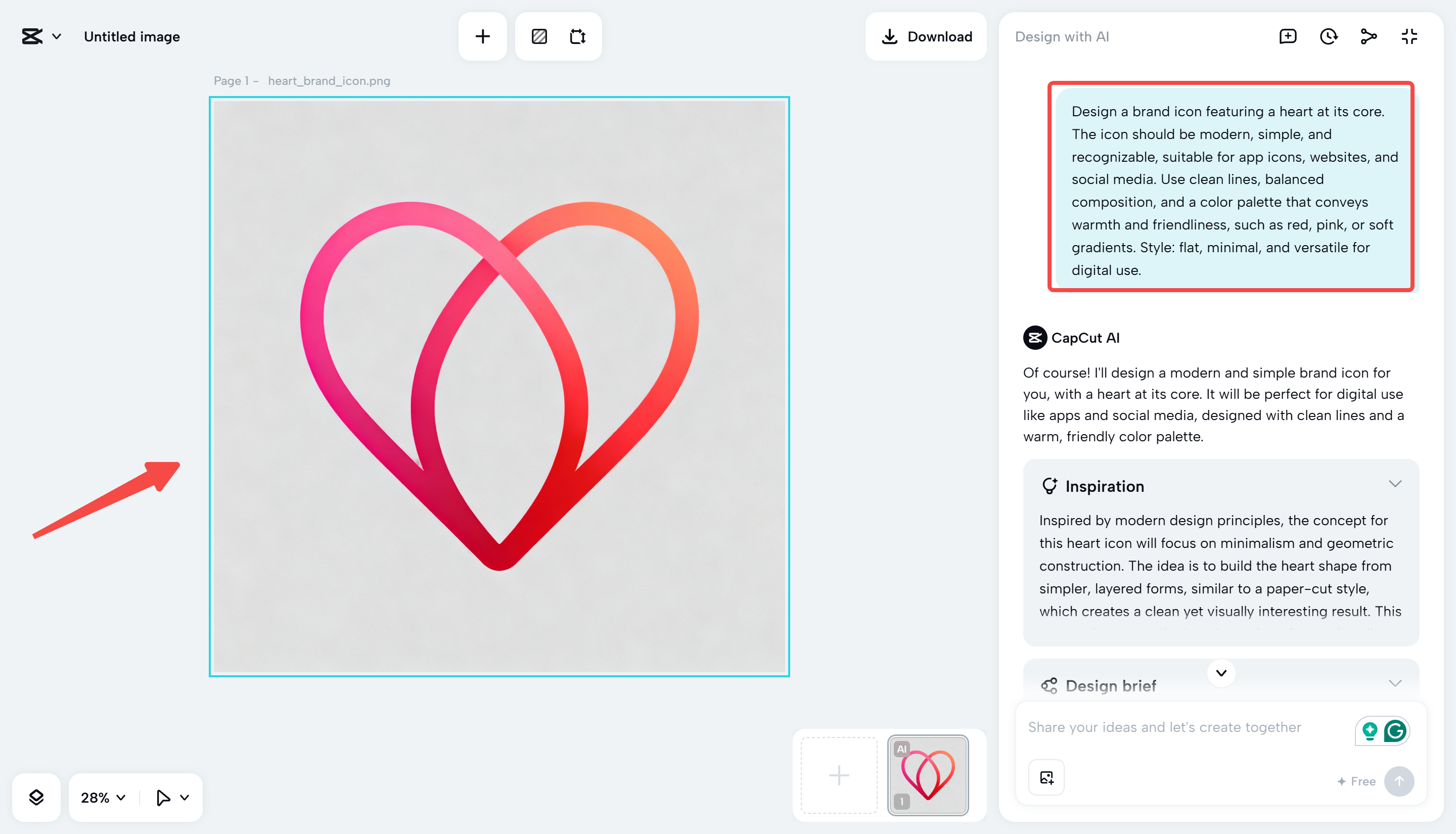The width and height of the screenshot is (1456, 834).
Task: Select the heart icon page thumbnail
Action: click(928, 774)
